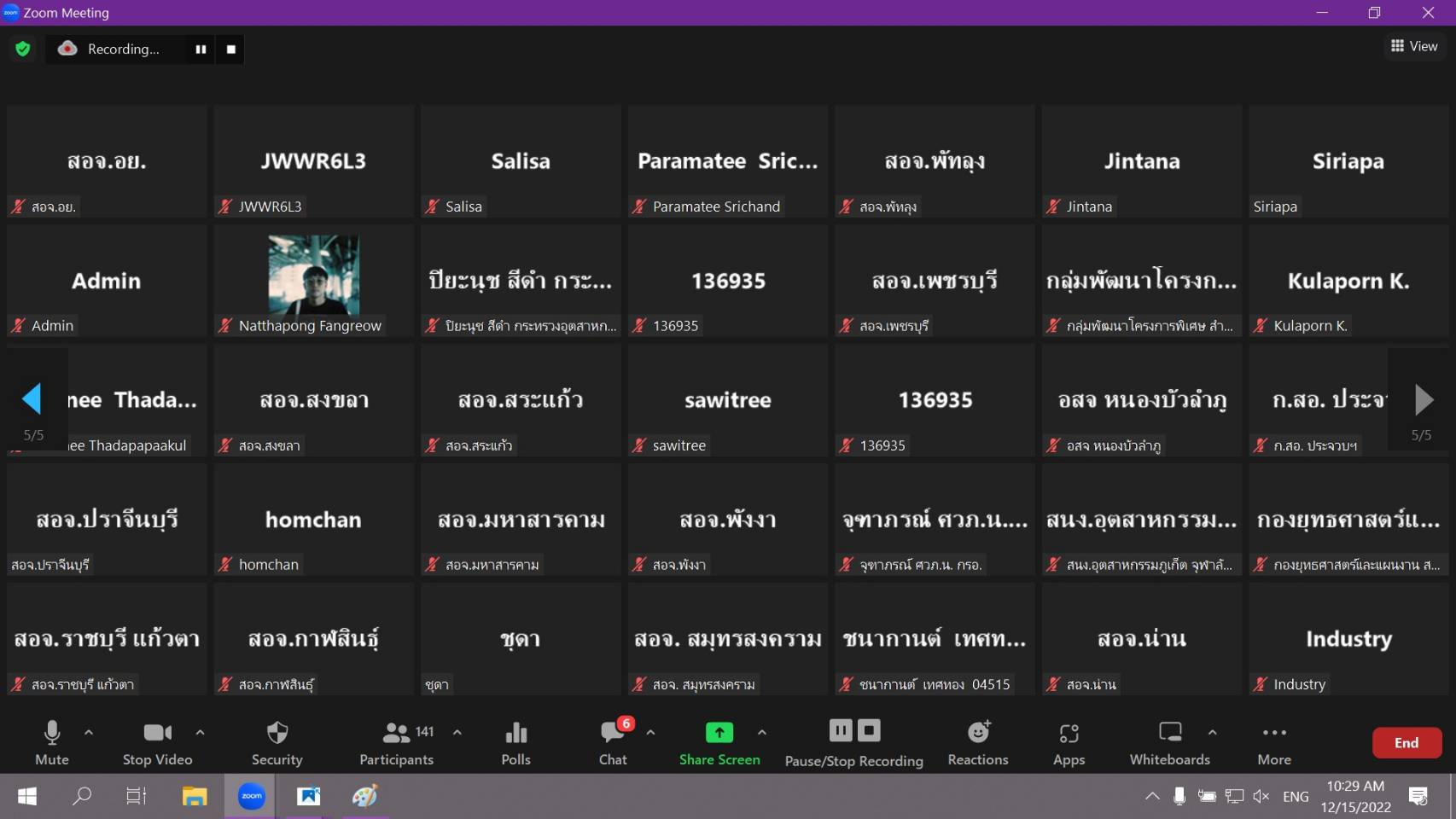Open the More options menu
This screenshot has height=819, width=1456.
(1273, 742)
